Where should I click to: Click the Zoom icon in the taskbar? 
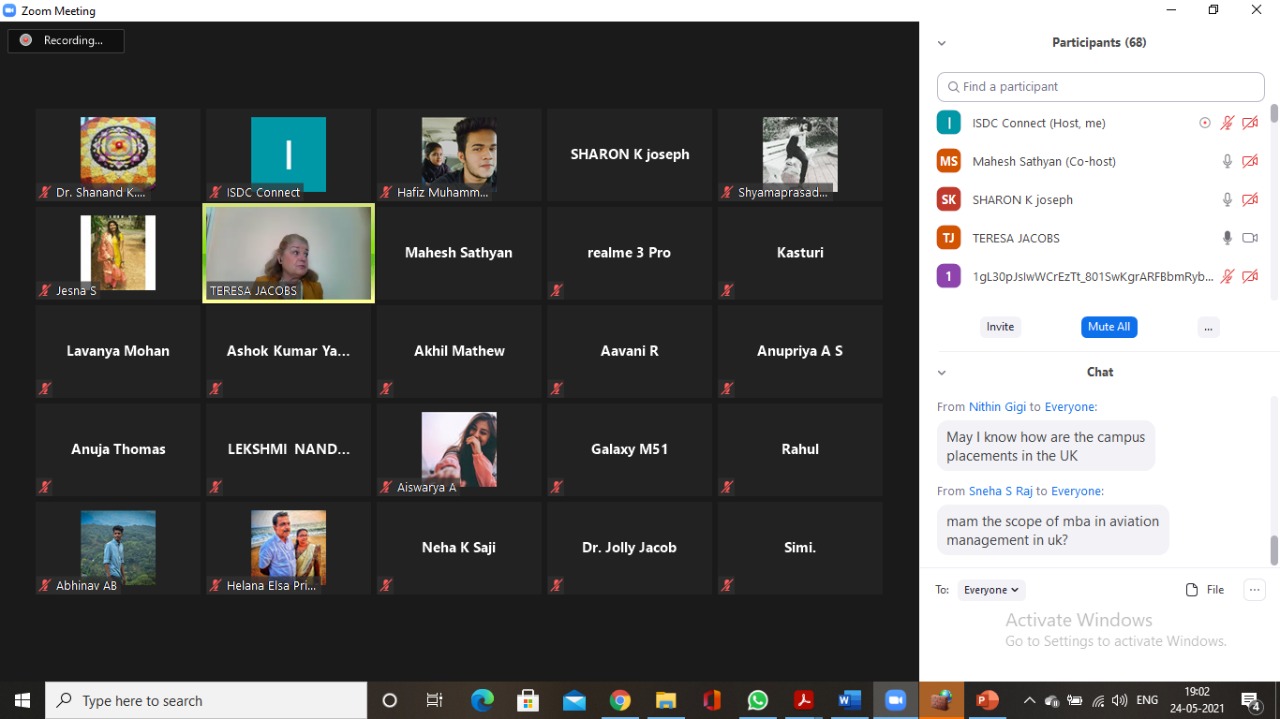pos(895,700)
